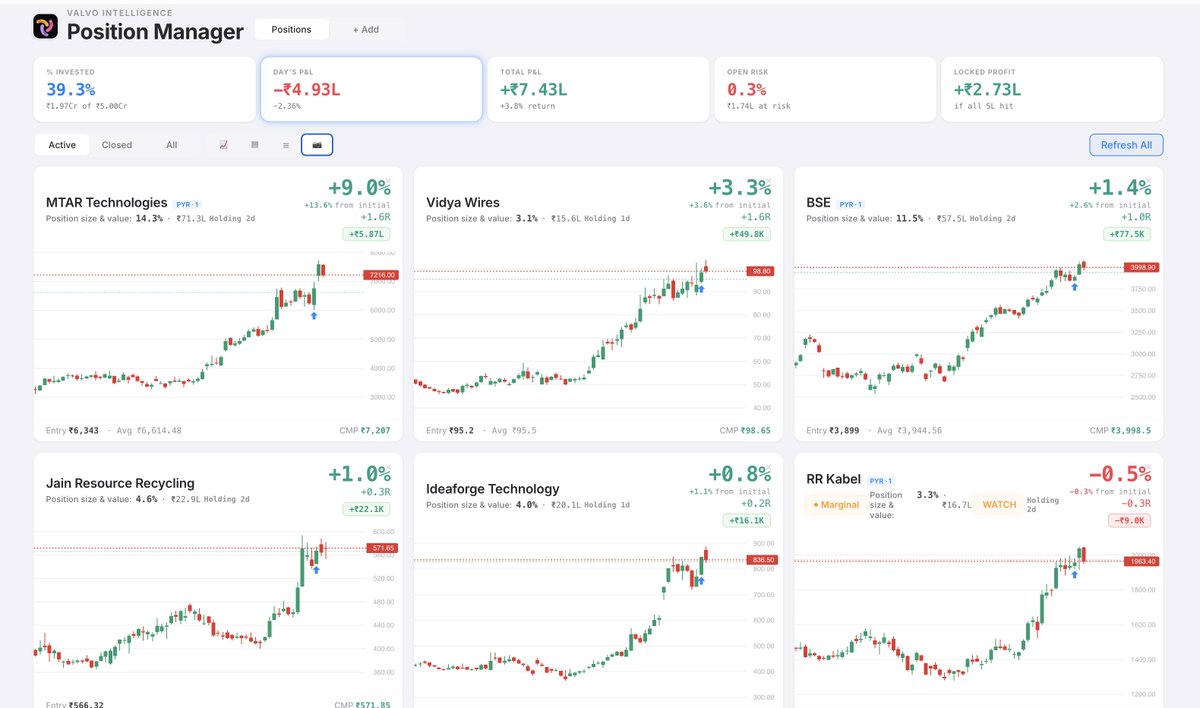Click the RR Kabel stock name

pyautogui.click(x=833, y=479)
